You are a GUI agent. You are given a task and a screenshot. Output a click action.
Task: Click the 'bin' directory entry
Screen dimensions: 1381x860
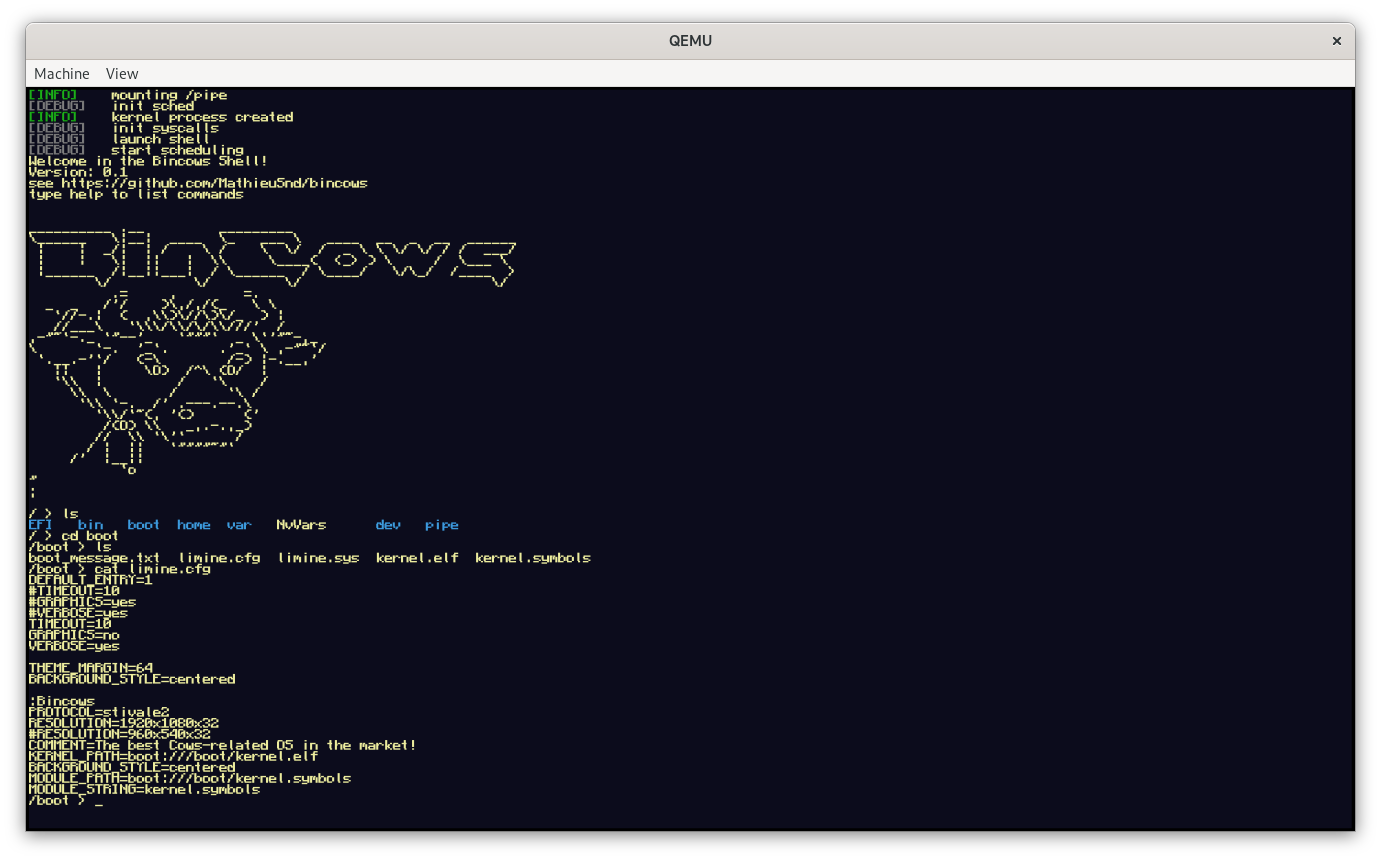91,525
